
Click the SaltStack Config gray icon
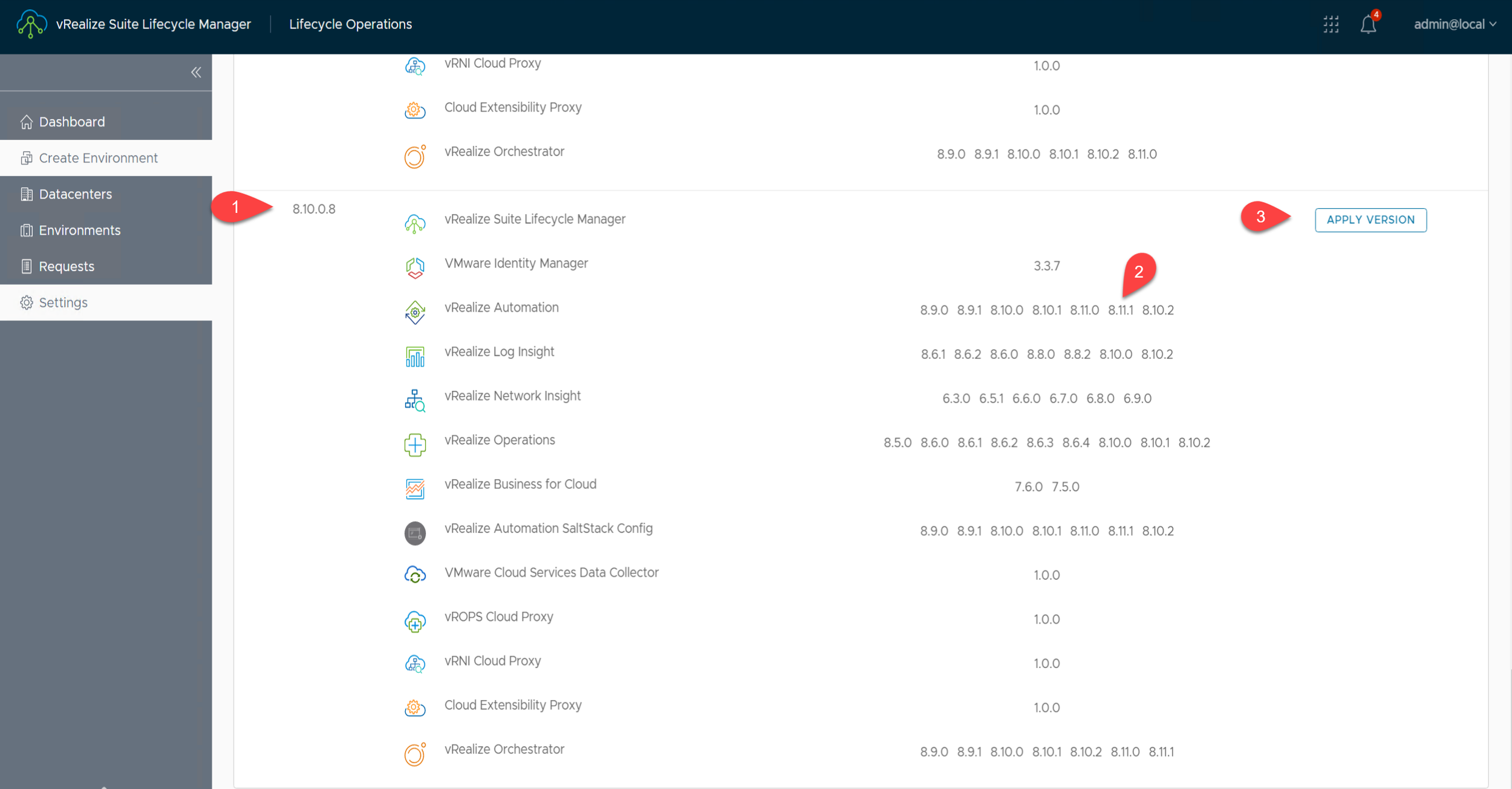point(415,533)
